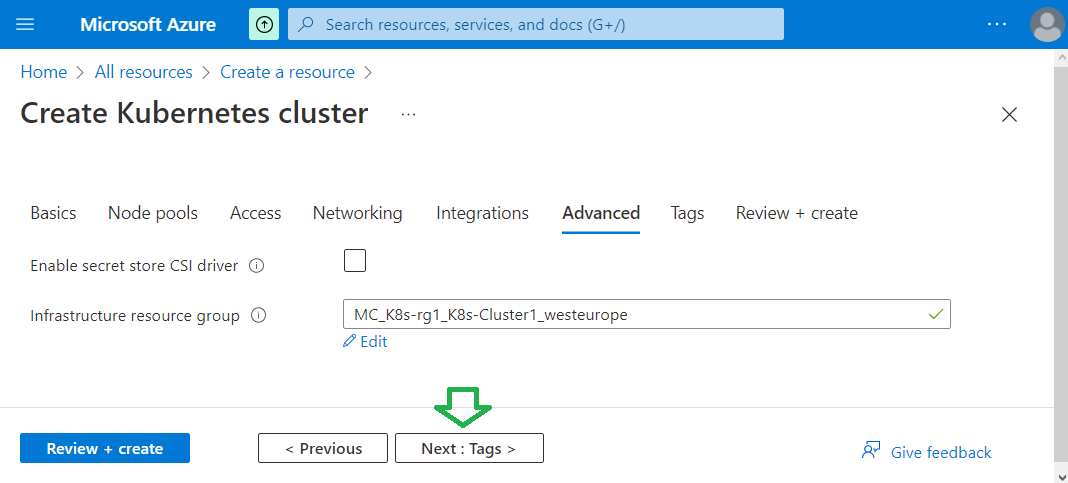Open the Review + create tab

coord(796,213)
